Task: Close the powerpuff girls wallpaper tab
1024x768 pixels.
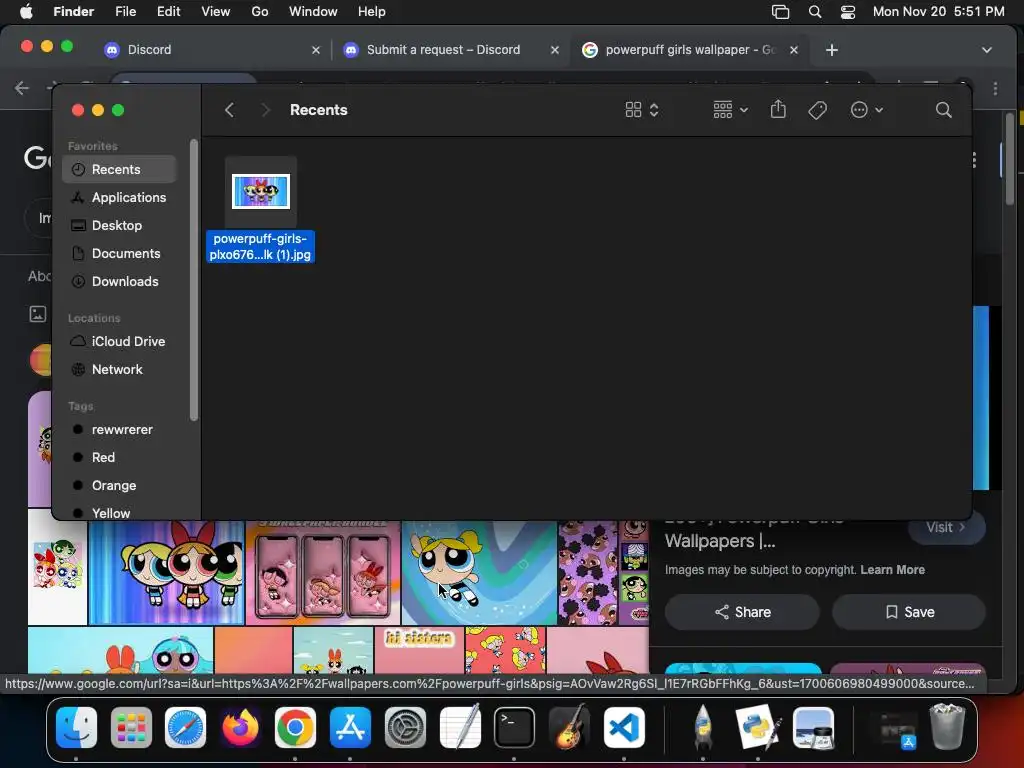Action: pyautogui.click(x=793, y=50)
